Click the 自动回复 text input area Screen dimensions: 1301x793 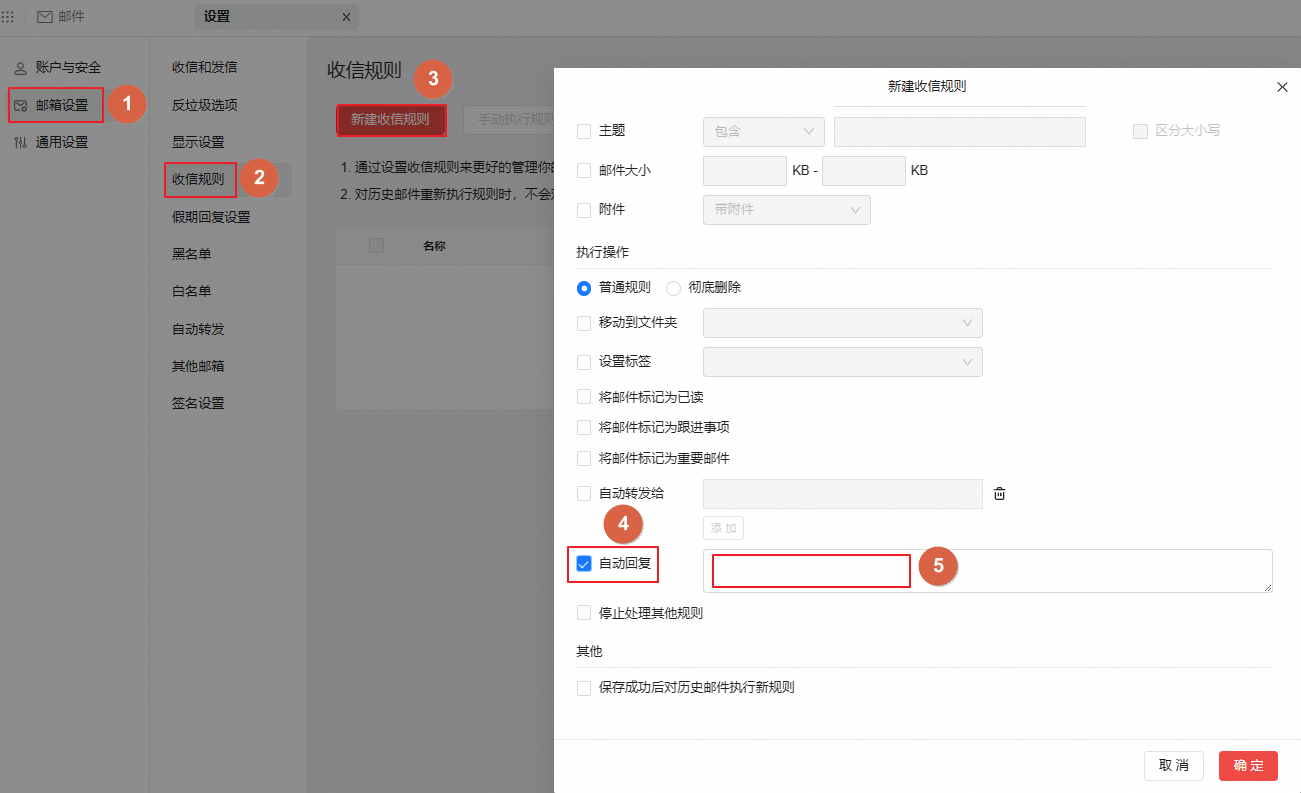pos(987,570)
